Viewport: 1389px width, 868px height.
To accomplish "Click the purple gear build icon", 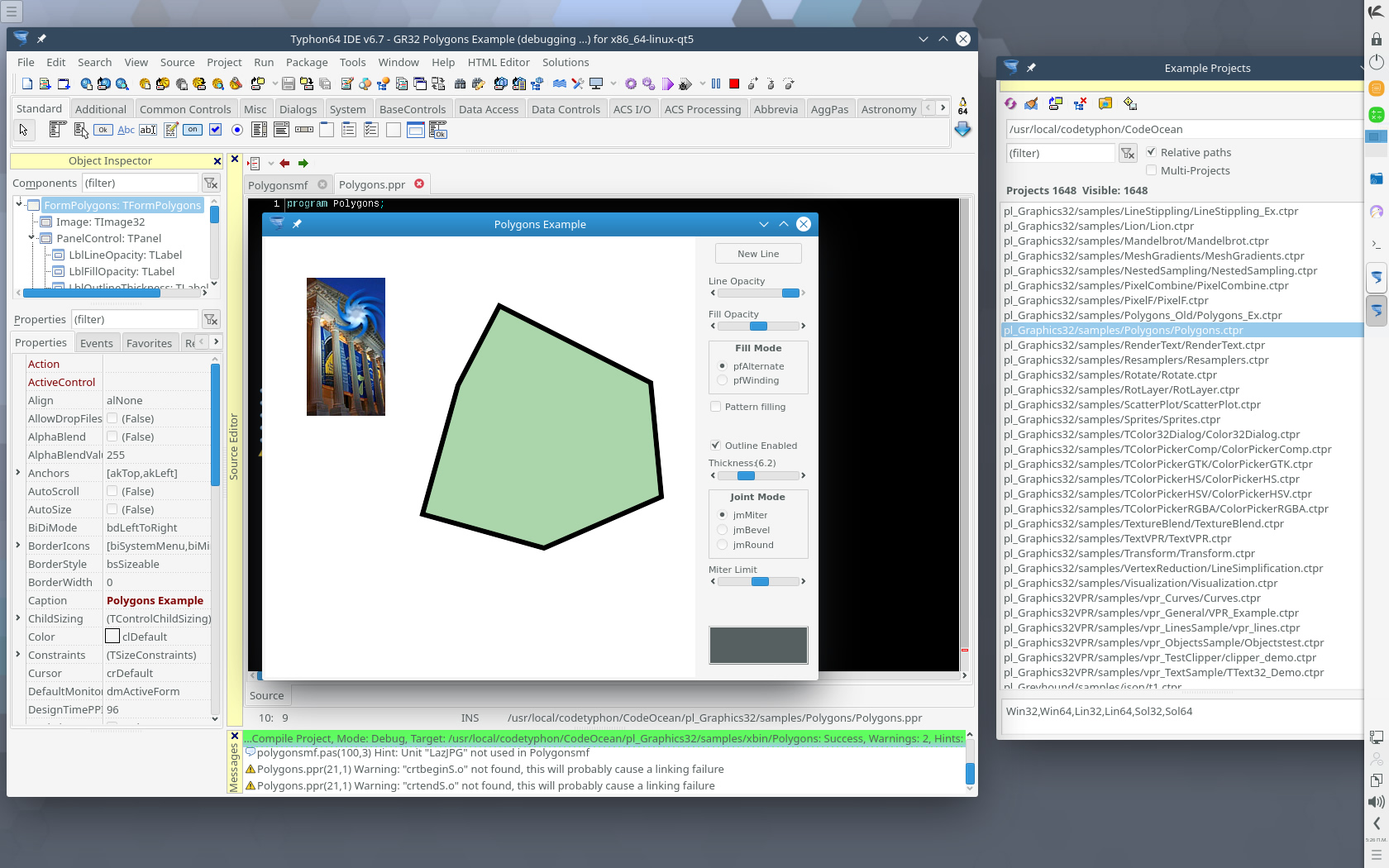I will point(631,83).
